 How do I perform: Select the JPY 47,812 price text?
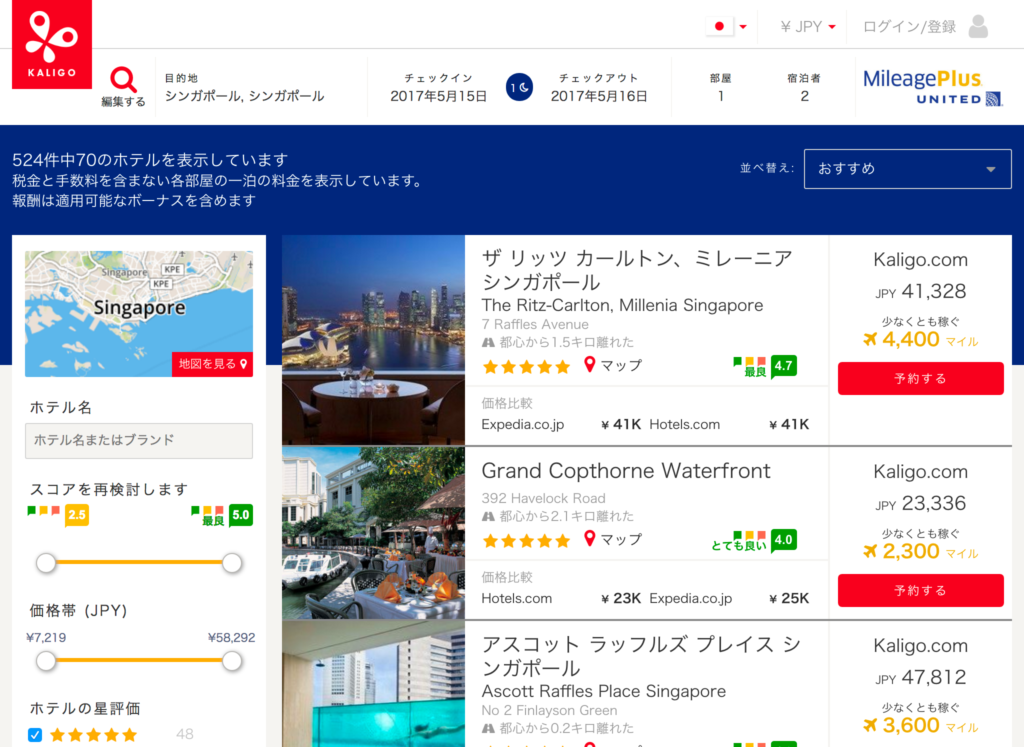coord(920,677)
